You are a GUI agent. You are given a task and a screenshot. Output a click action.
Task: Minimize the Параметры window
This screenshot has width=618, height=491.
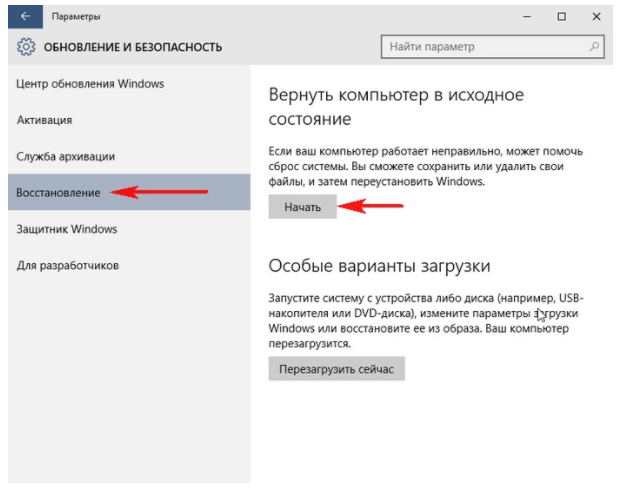coord(527,17)
